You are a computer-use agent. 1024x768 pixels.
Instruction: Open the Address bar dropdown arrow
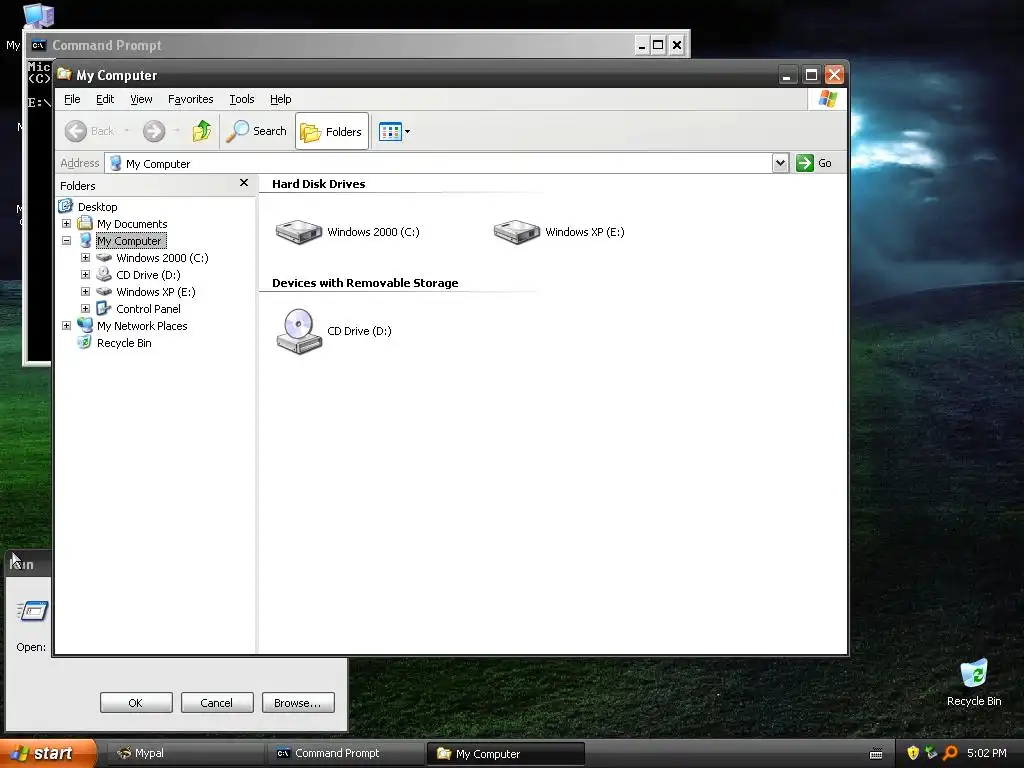tap(780, 163)
